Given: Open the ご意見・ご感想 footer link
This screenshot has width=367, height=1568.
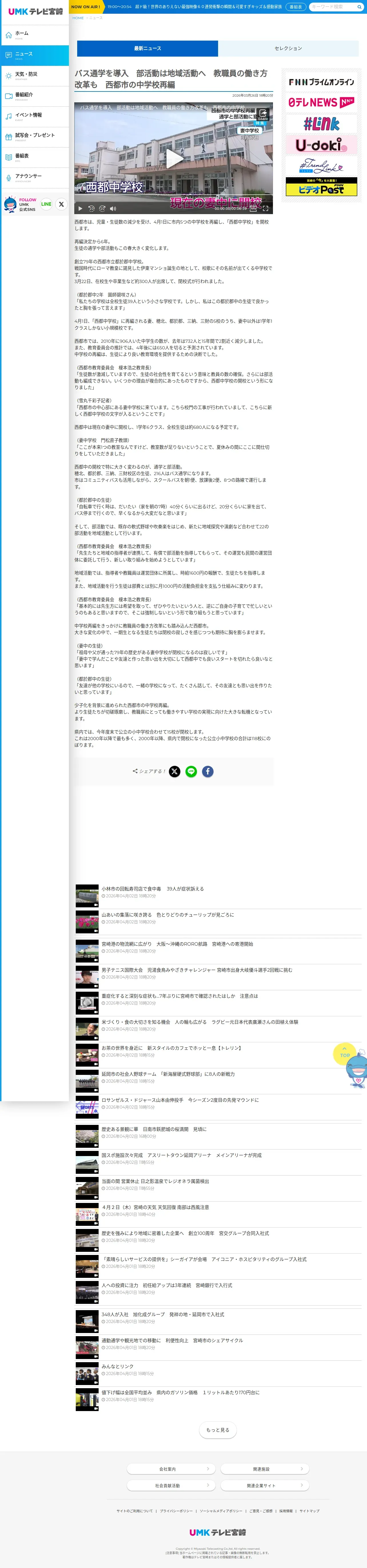Looking at the screenshot, I should coord(261,1511).
